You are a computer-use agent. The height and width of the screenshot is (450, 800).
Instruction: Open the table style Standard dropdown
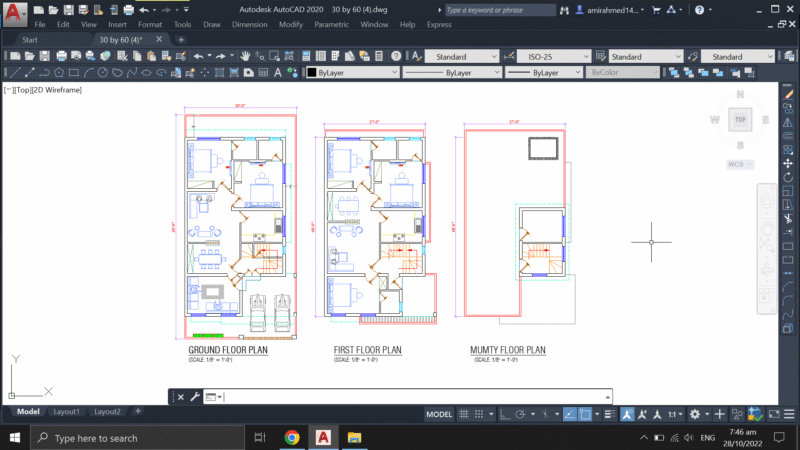(x=646, y=57)
